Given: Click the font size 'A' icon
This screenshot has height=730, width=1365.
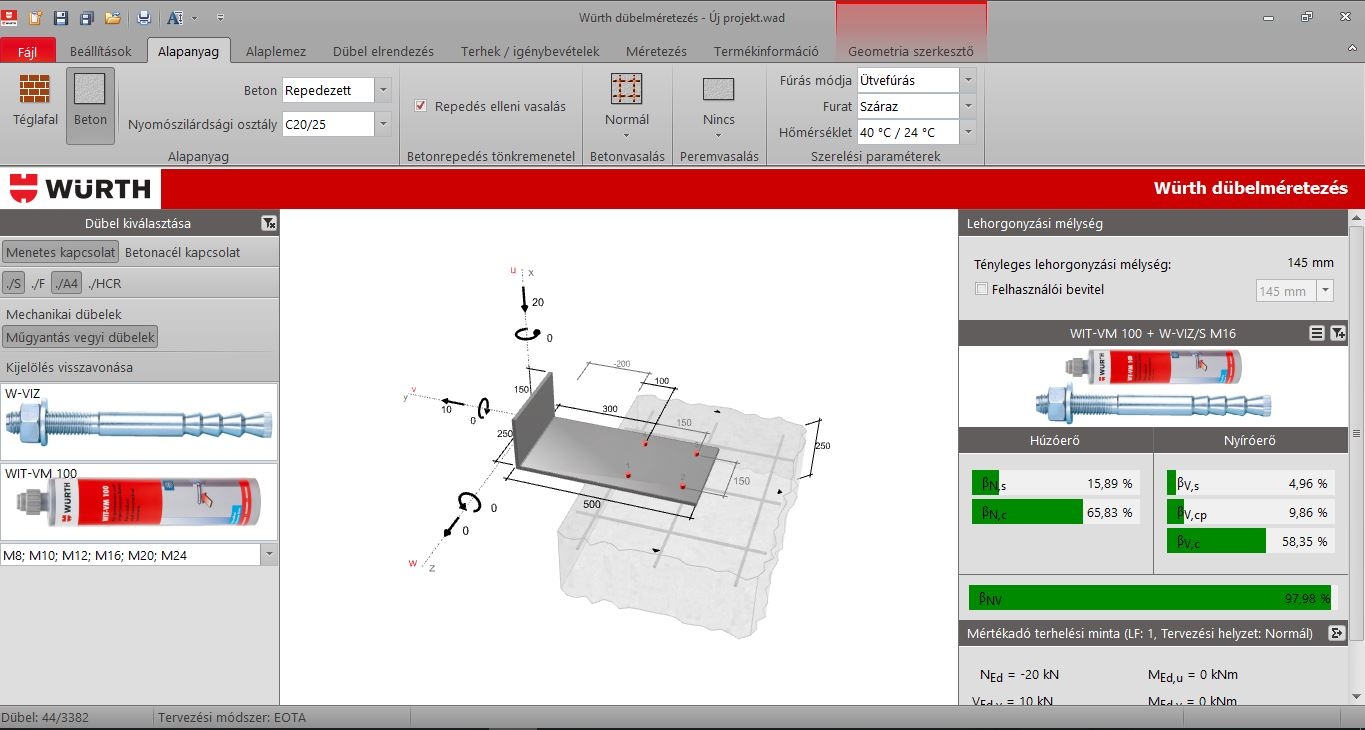Looking at the screenshot, I should 175,18.
